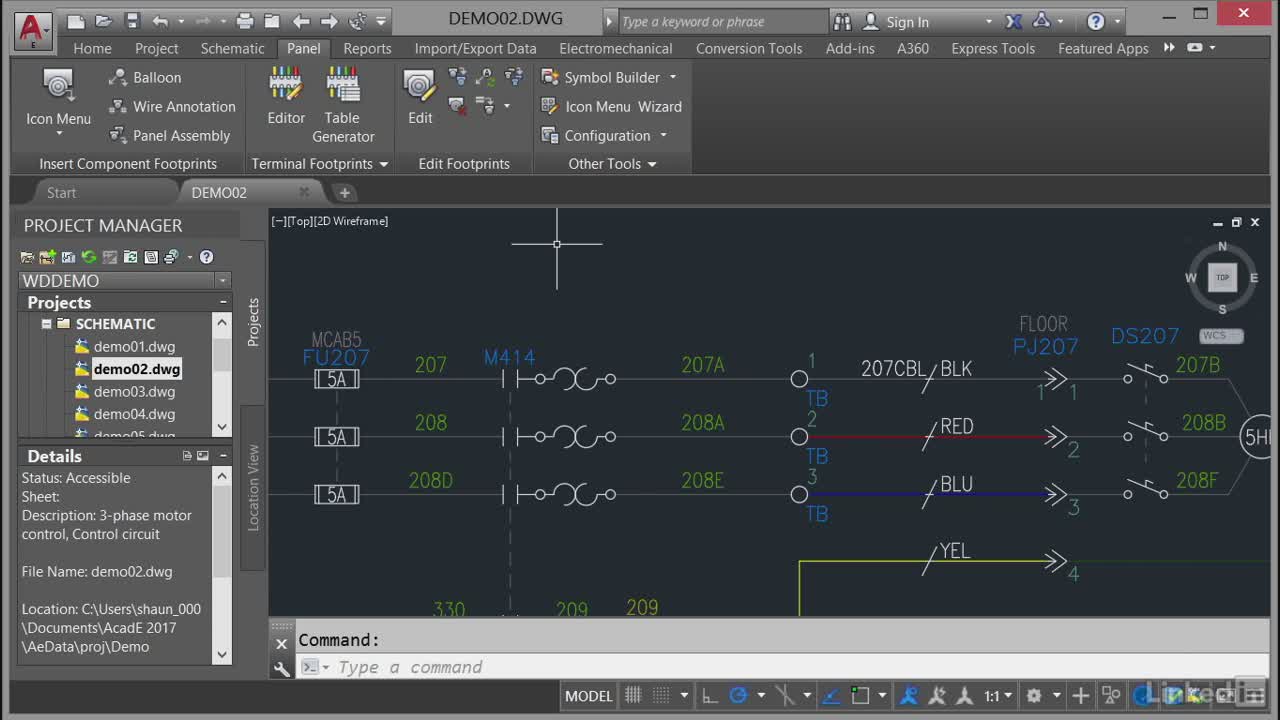This screenshot has width=1280, height=720.
Task: Switch to the Start document tab
Action: [61, 192]
